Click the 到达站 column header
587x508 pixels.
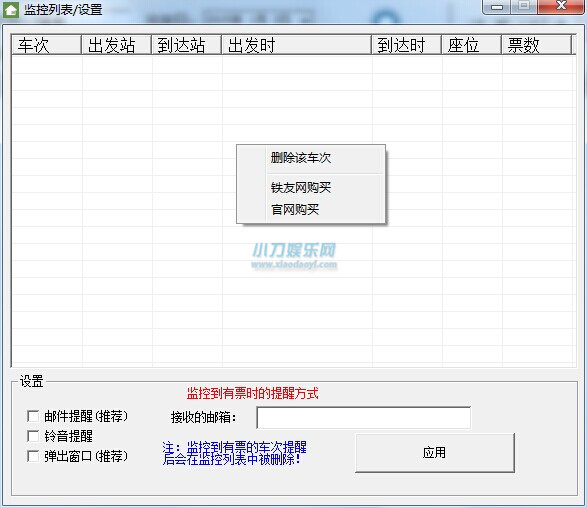click(x=186, y=45)
